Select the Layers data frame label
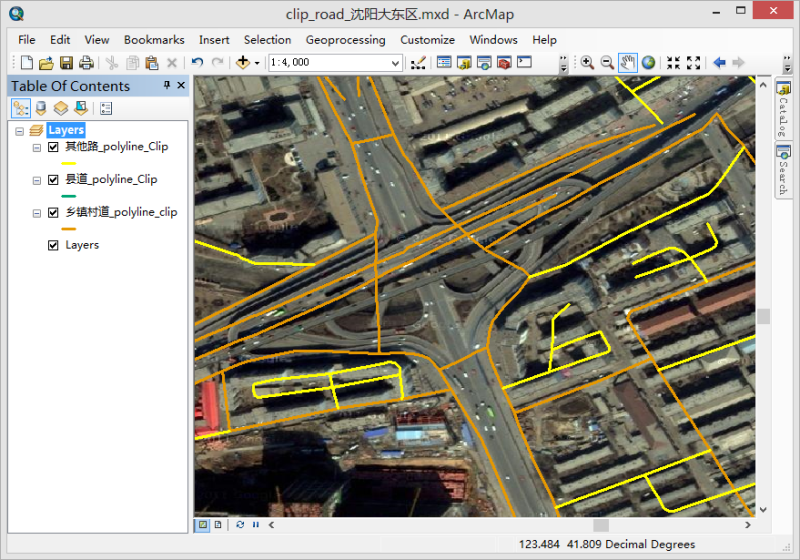The height and width of the screenshot is (560, 800). (66, 130)
